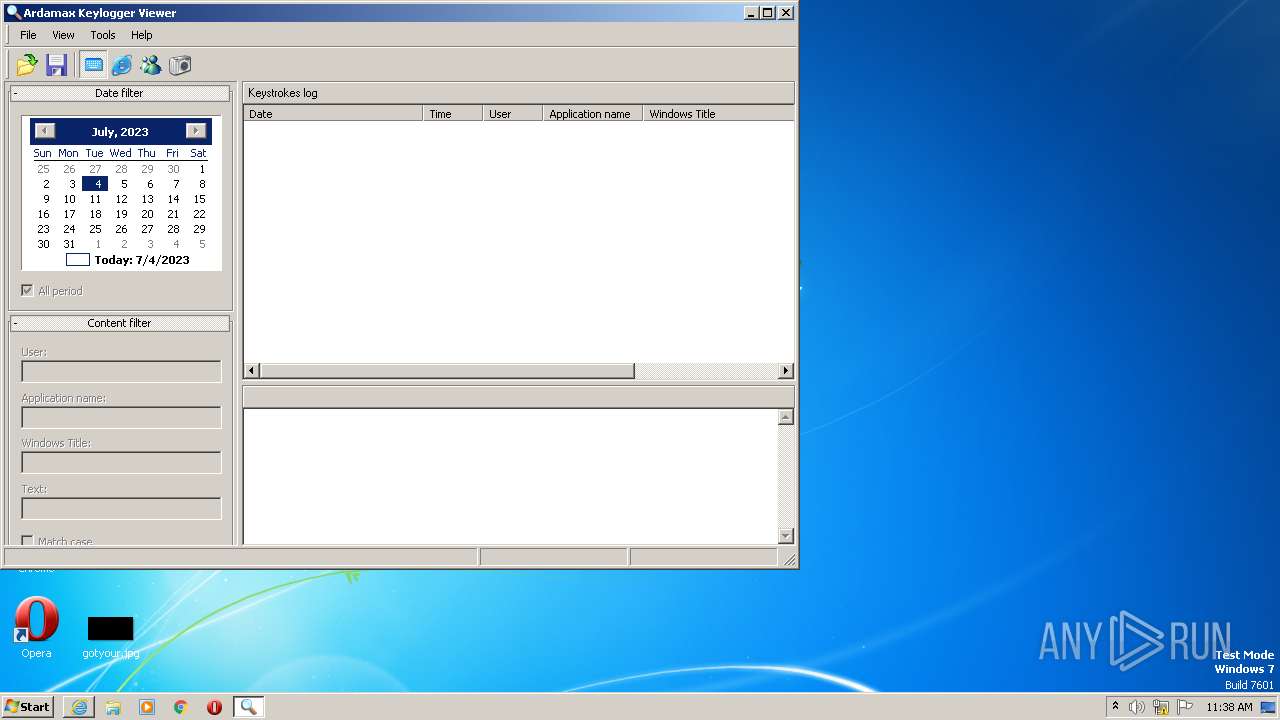Click the 11:38 AM taskbar clock
1280x720 pixels.
(x=1229, y=707)
